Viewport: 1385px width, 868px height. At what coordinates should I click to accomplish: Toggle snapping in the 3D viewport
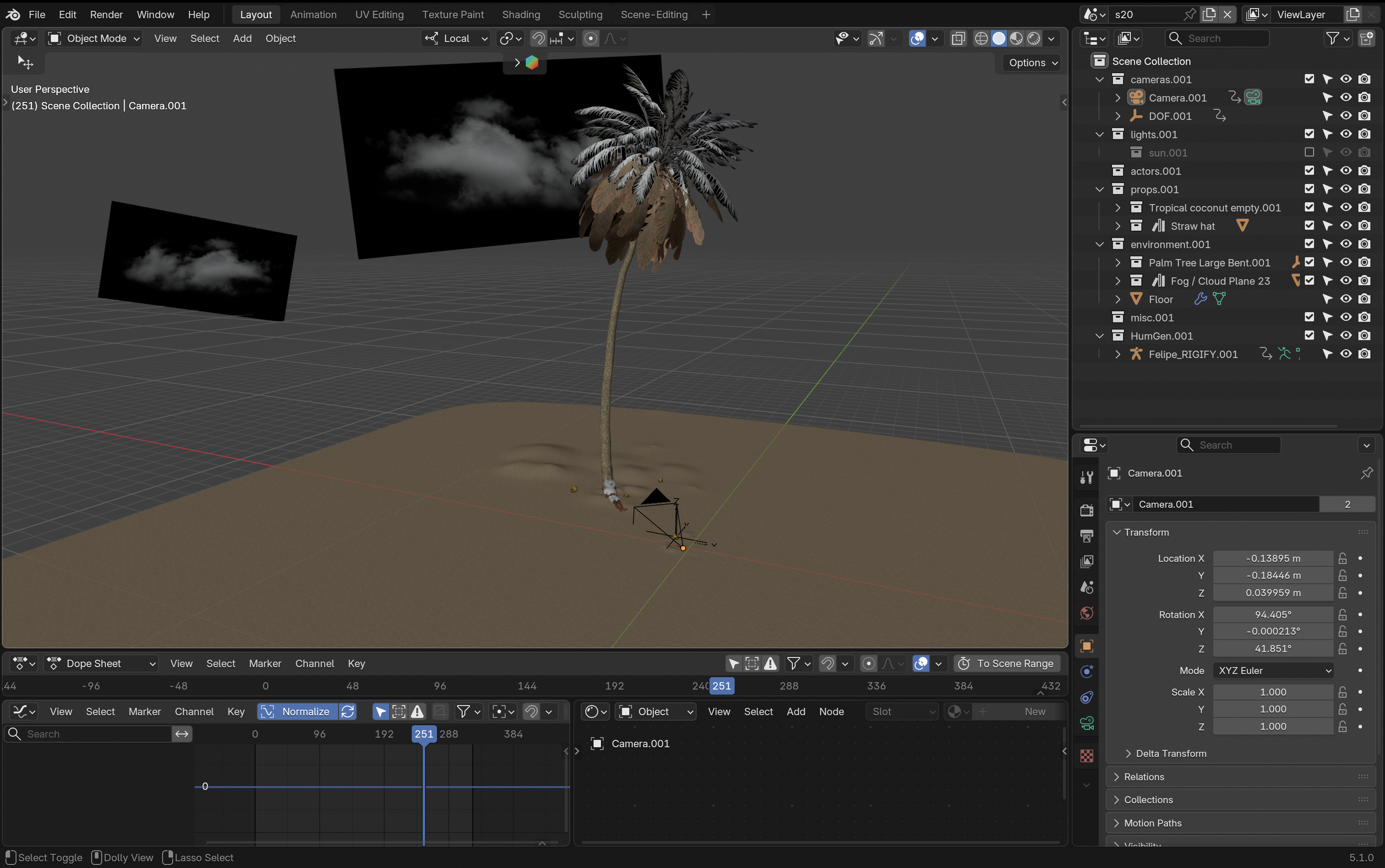(x=538, y=38)
